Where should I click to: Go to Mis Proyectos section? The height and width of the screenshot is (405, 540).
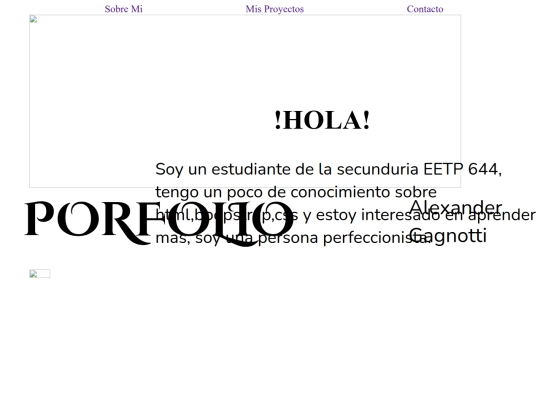pyautogui.click(x=274, y=9)
